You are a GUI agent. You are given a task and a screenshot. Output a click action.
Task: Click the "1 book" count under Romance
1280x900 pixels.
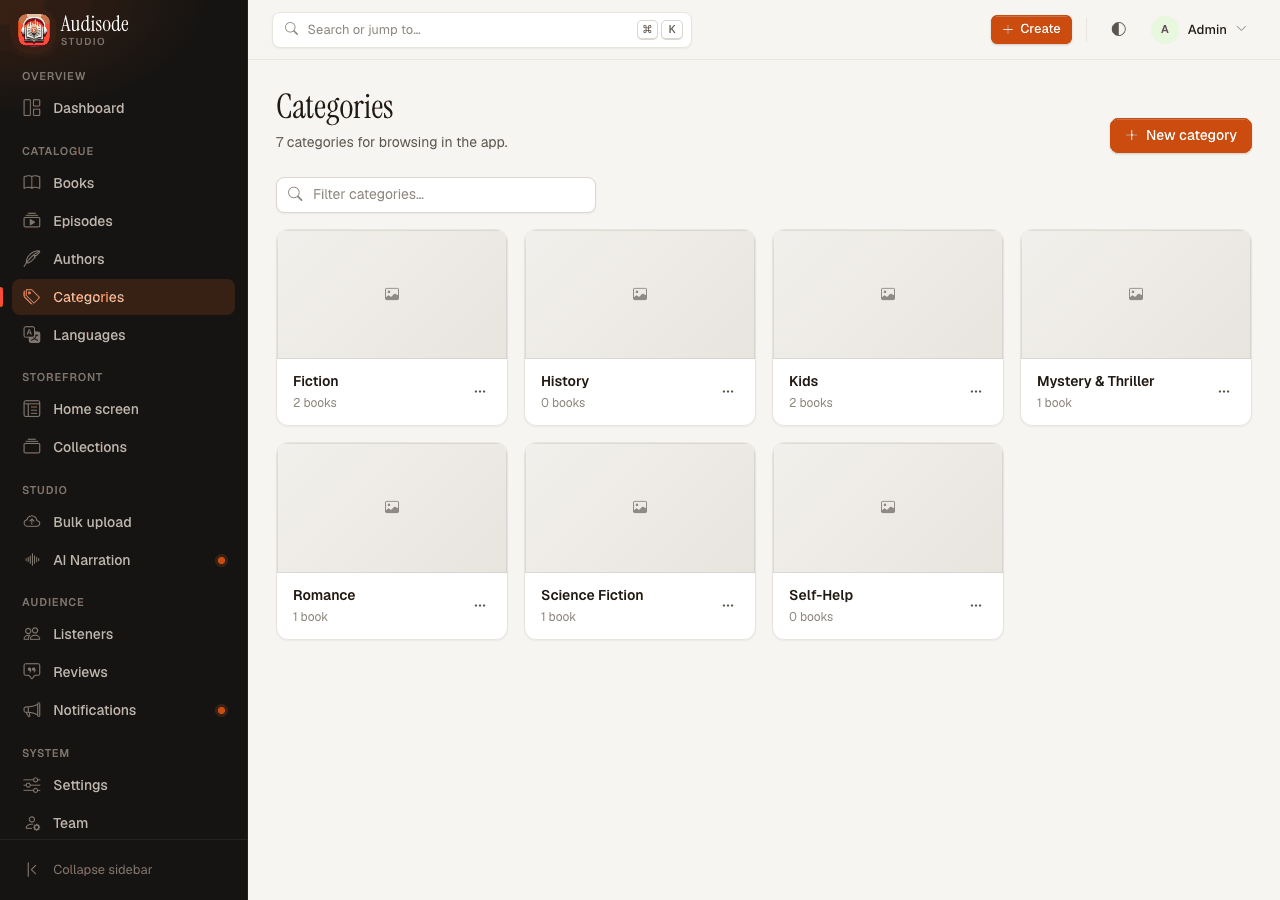tap(311, 617)
